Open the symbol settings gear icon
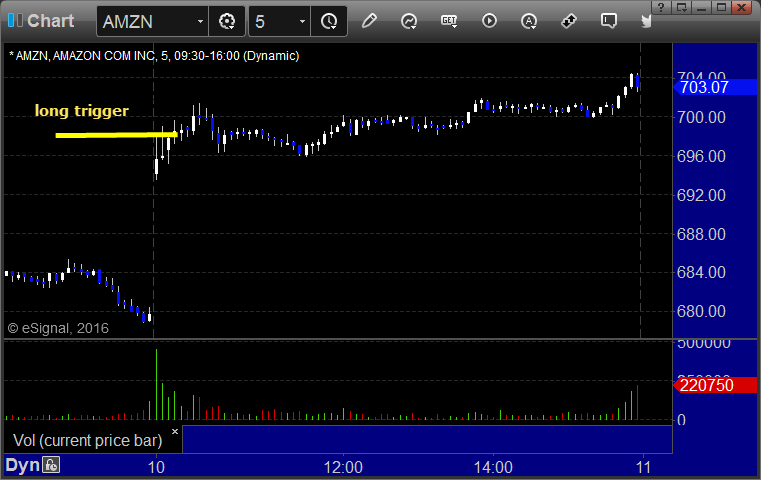This screenshot has width=761, height=480. (x=227, y=22)
